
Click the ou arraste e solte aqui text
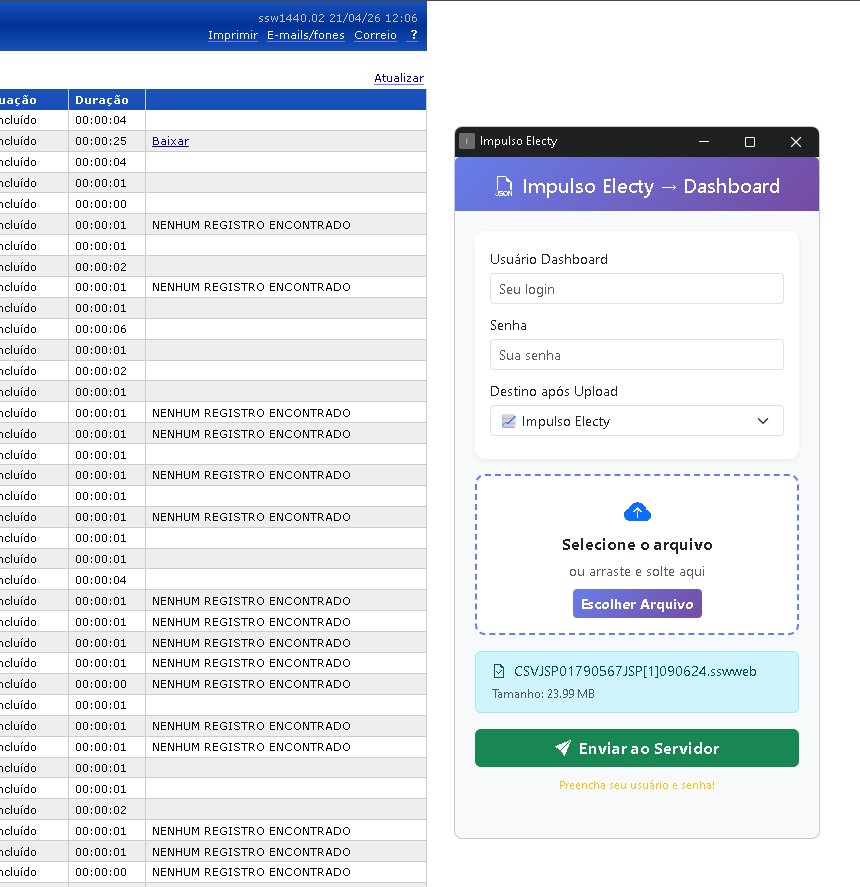coord(637,571)
